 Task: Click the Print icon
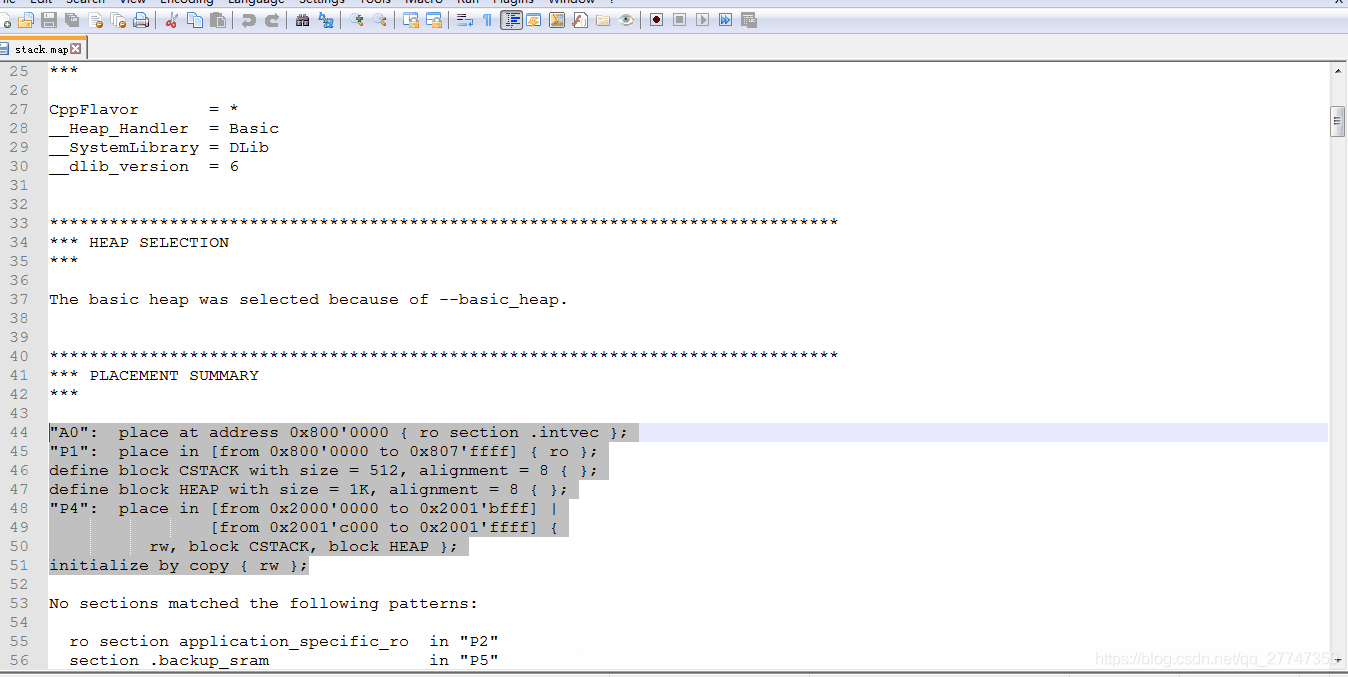tap(139, 20)
